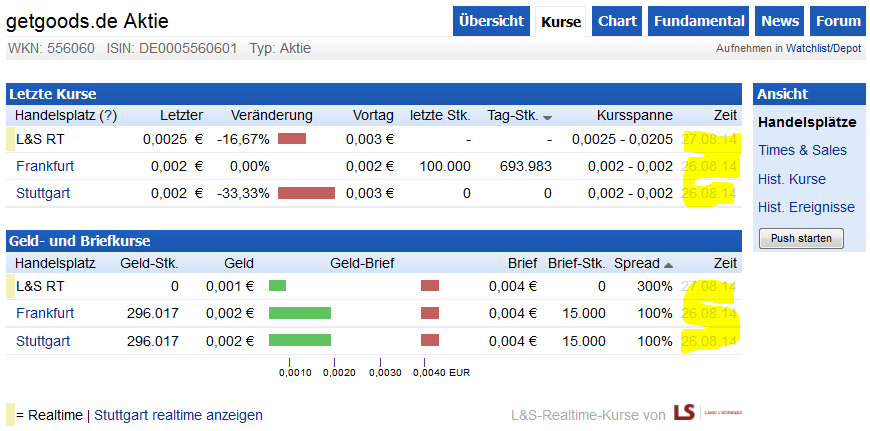Sort by Tag-Stk. column arrow
The height and width of the screenshot is (431, 870).
547,116
